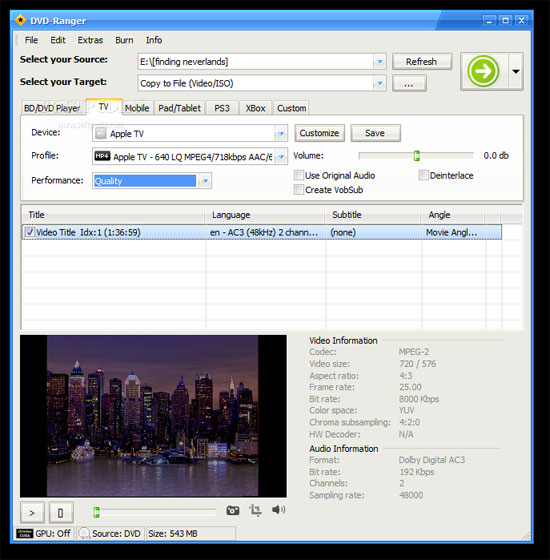Viewport: 550px width, 560px height.
Task: Open the Performance dropdown set to Quality
Action: (205, 181)
